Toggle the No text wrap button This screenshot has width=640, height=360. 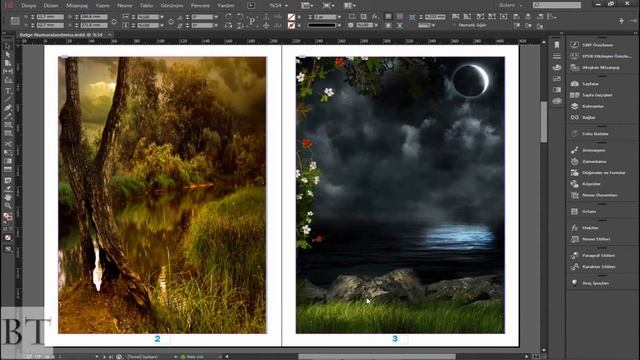click(x=388, y=16)
